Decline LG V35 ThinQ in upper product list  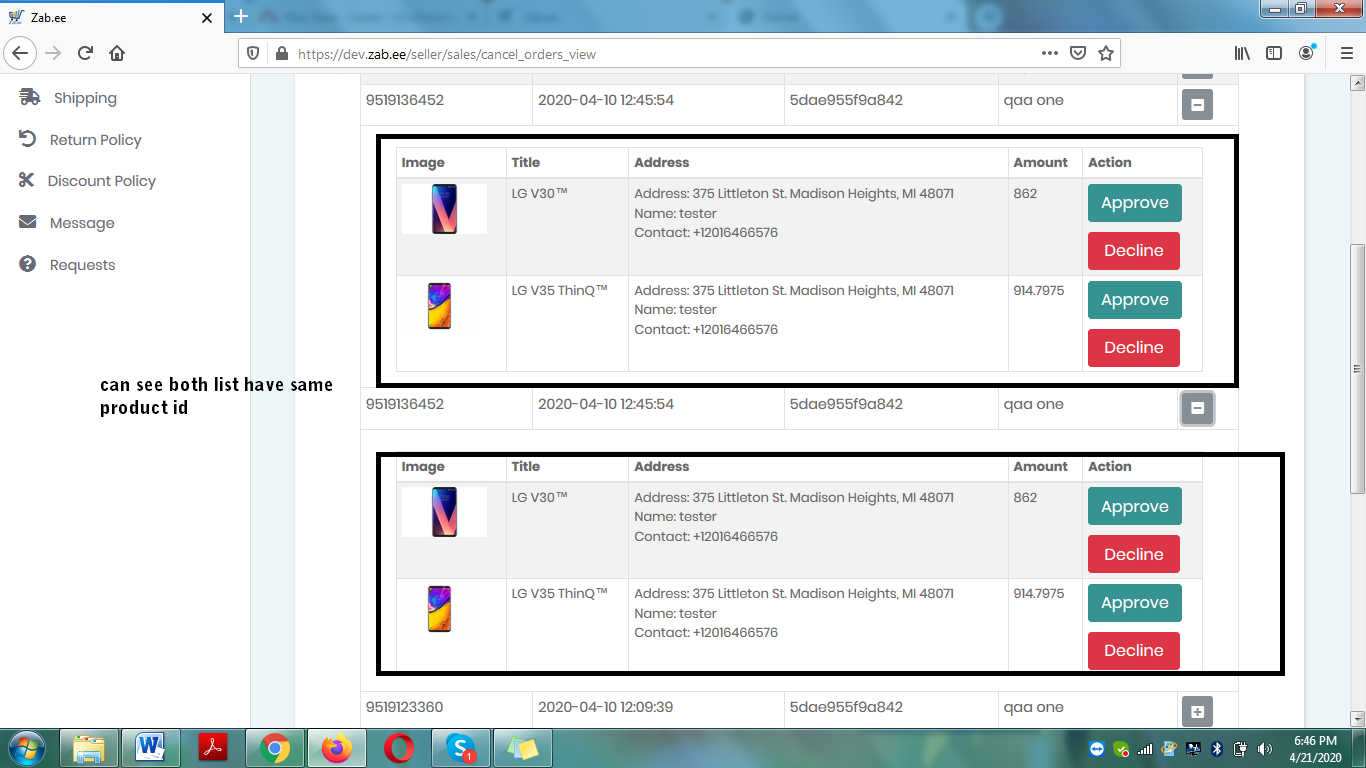point(1133,348)
